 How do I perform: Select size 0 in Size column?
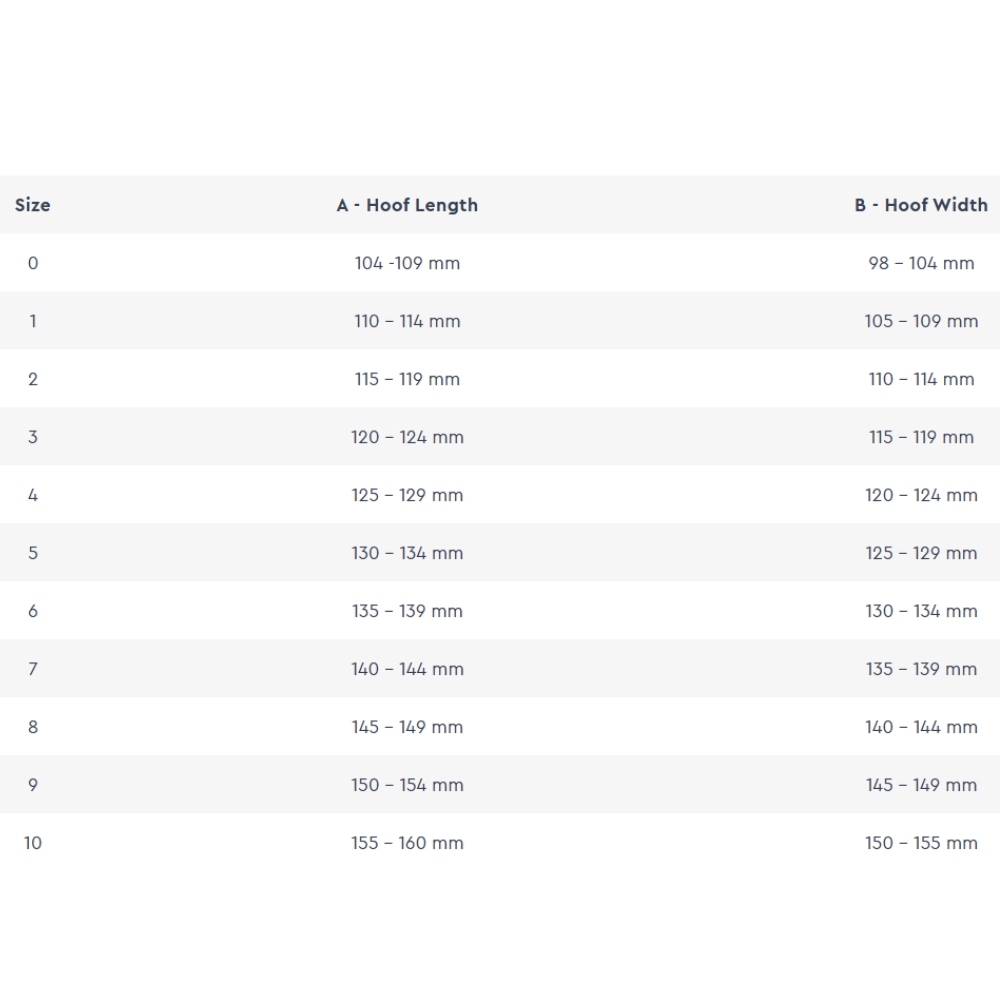33,263
